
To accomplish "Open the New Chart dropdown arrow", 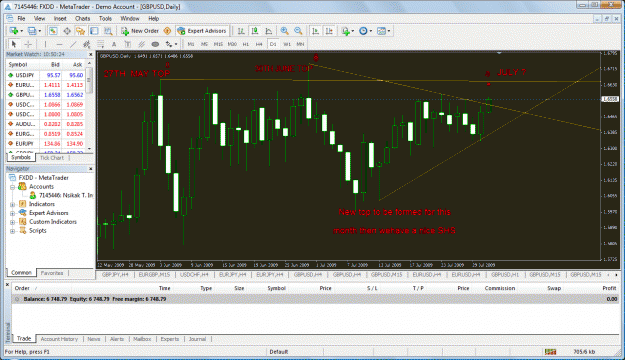I will (21, 31).
